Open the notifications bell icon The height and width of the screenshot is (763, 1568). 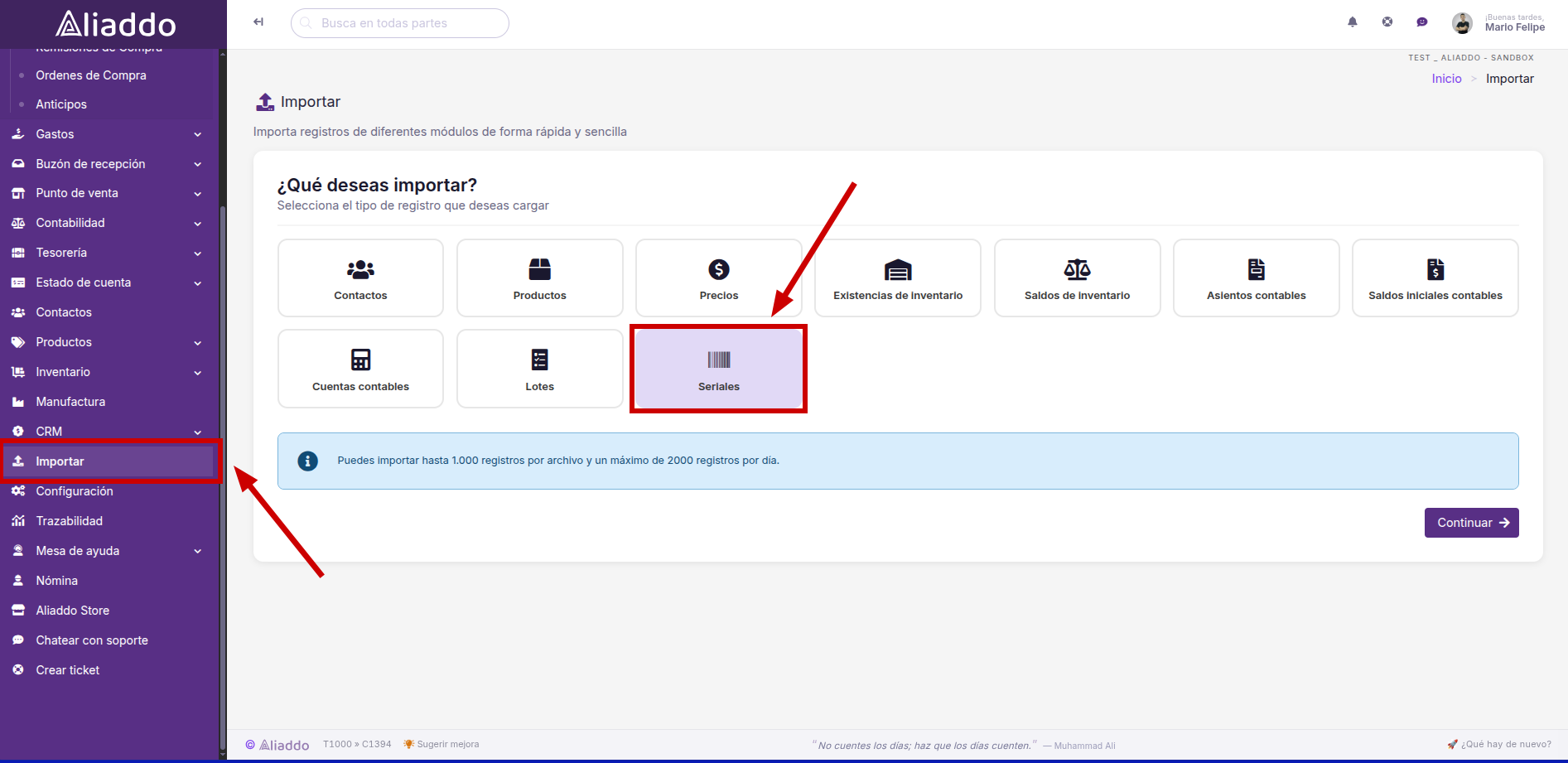coord(1353,22)
